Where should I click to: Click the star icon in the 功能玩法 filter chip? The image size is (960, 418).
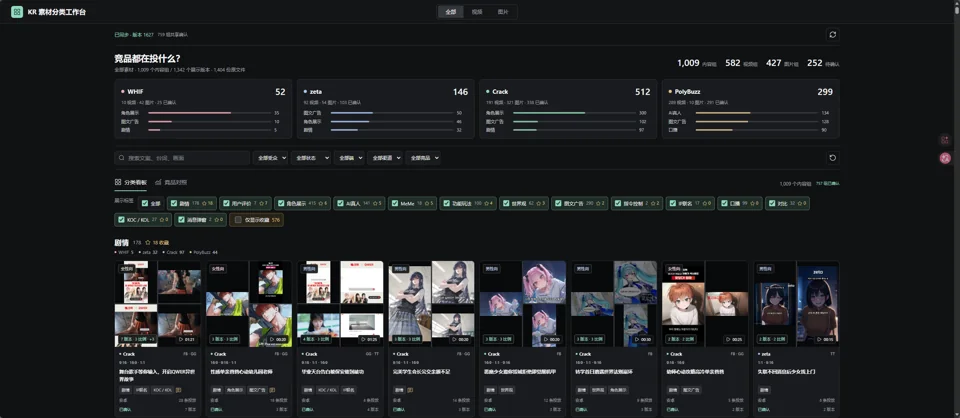point(485,203)
